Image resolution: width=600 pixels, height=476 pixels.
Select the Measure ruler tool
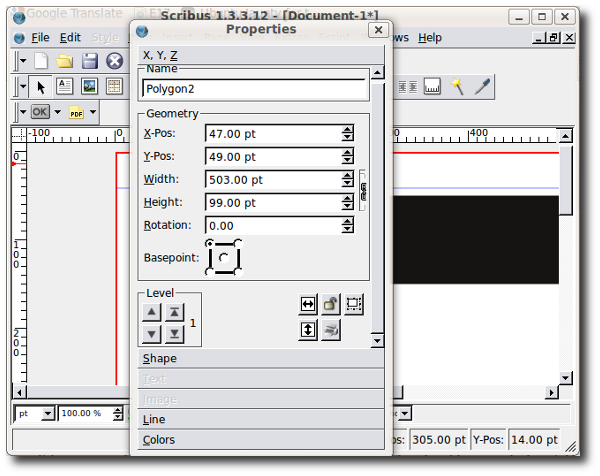(x=432, y=86)
